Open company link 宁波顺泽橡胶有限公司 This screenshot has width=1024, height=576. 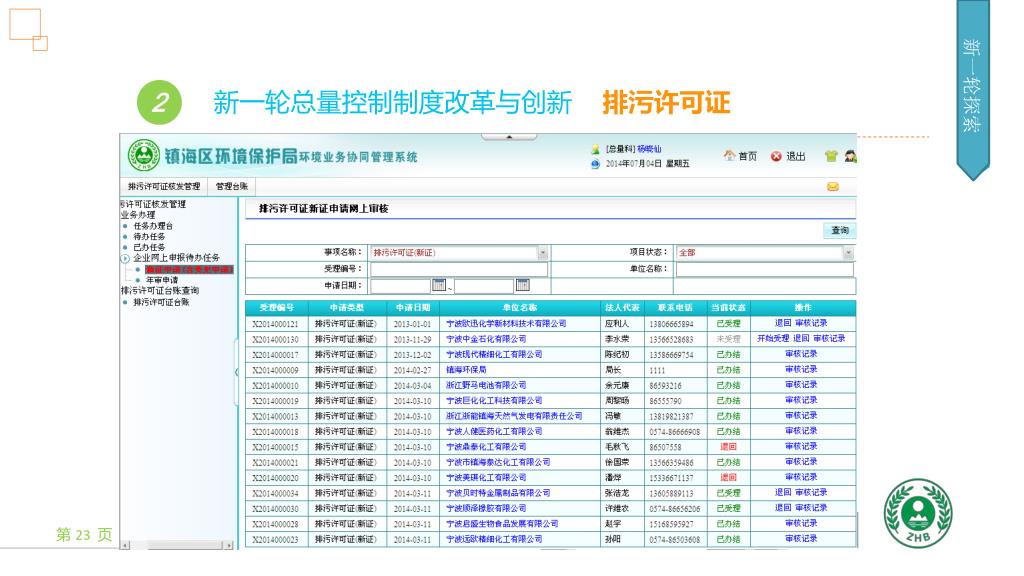pos(486,508)
